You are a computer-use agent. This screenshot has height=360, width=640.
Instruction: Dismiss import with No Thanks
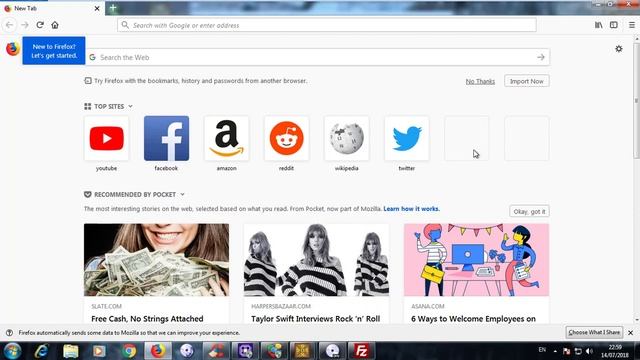480,81
